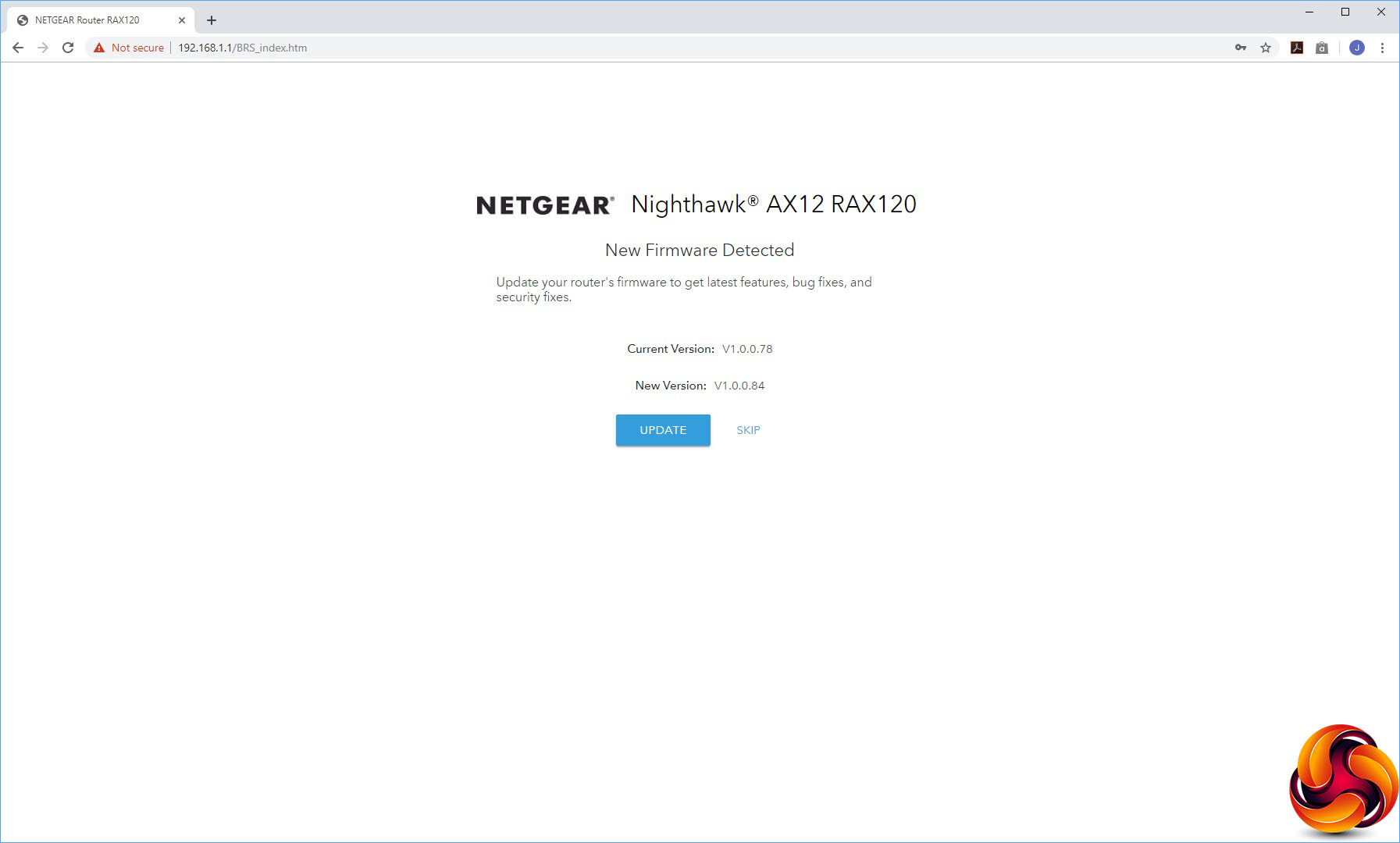Click the current version value V1.0.0.78
The height and width of the screenshot is (843, 1400).
pos(747,349)
